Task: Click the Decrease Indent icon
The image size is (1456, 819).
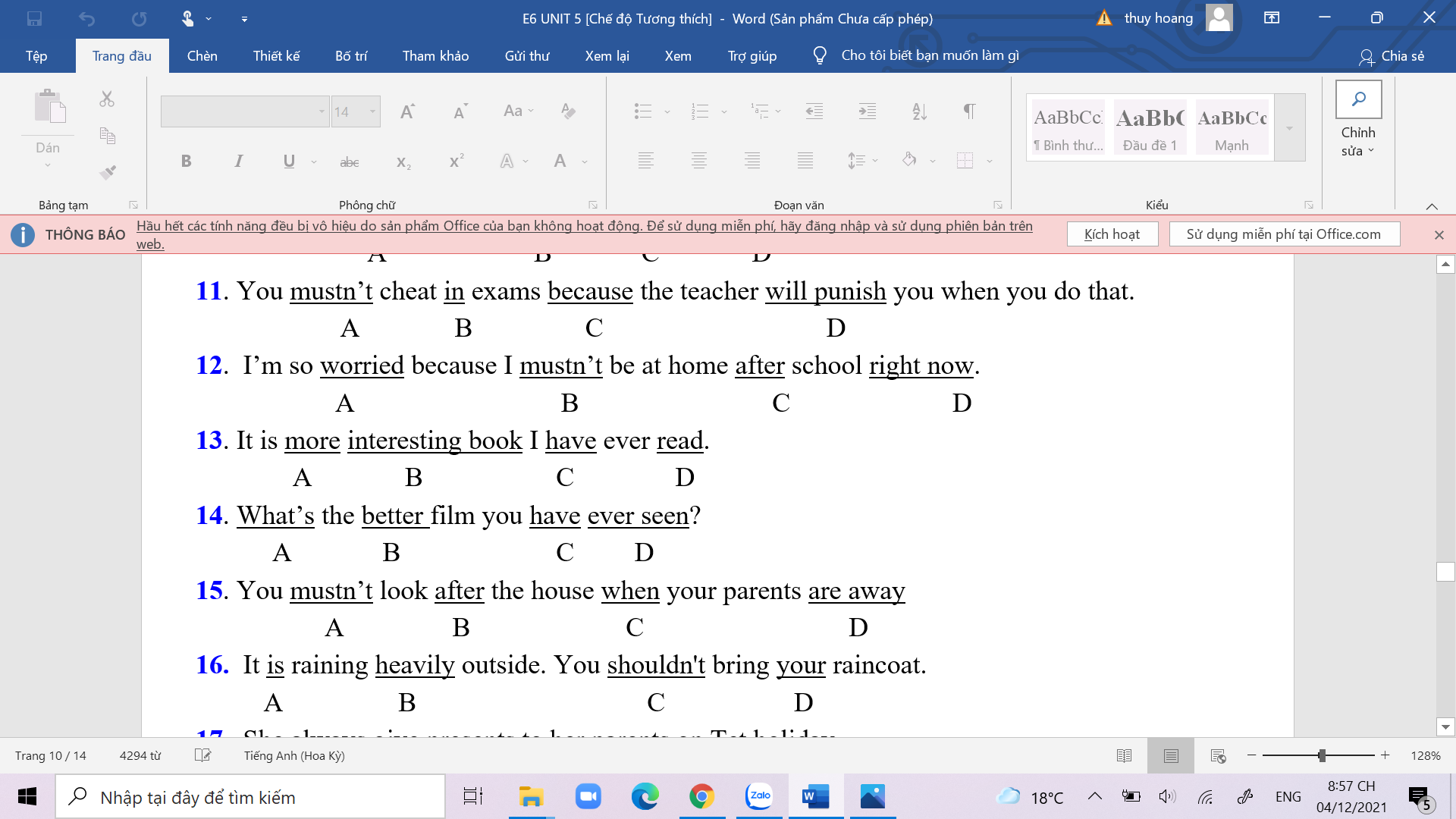Action: point(814,111)
